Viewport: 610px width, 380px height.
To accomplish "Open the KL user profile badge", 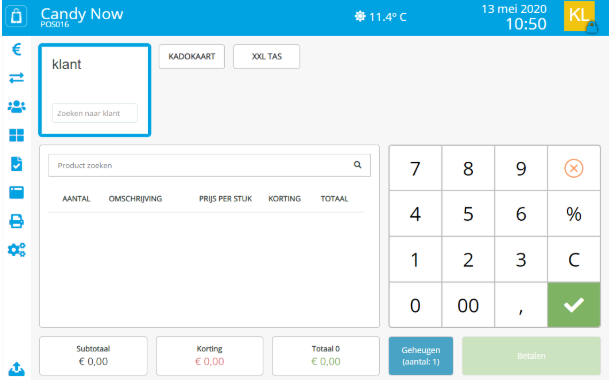I will 580,16.
